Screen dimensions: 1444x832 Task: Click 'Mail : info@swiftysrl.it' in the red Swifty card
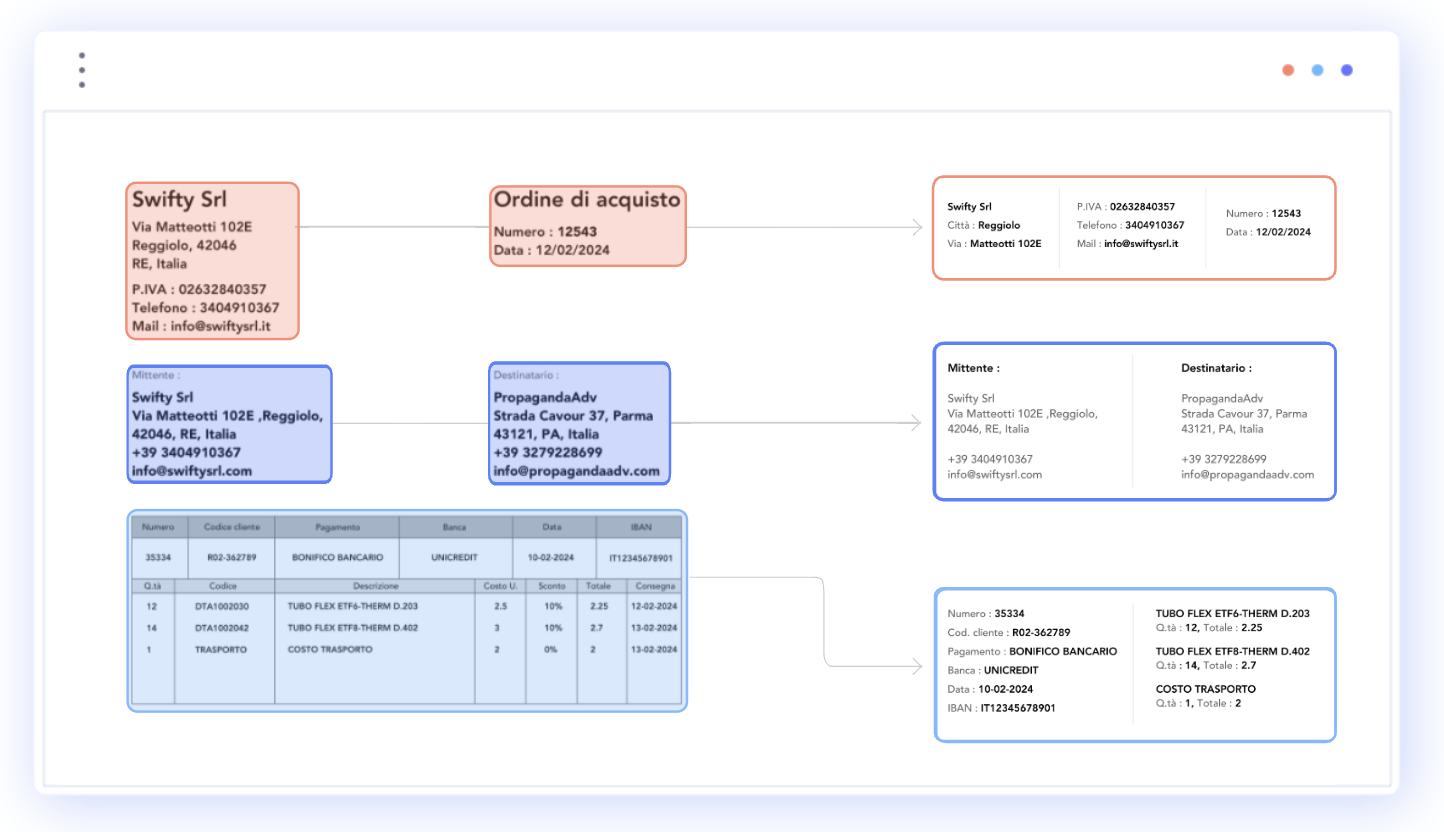(201, 327)
